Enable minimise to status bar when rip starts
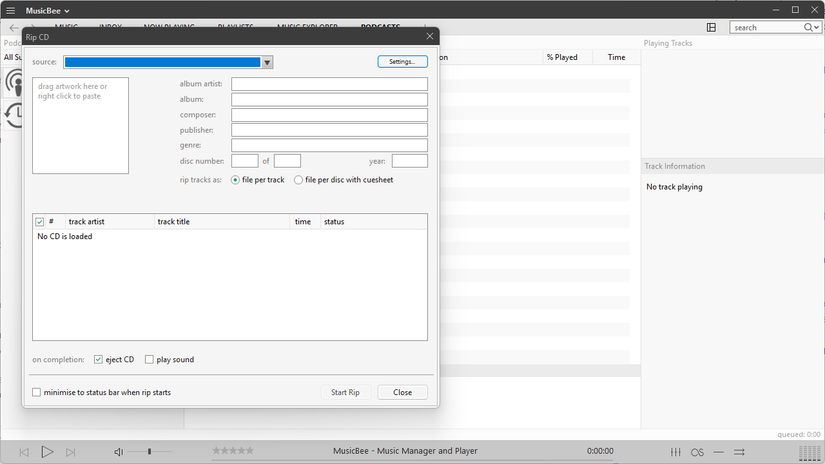 point(36,392)
